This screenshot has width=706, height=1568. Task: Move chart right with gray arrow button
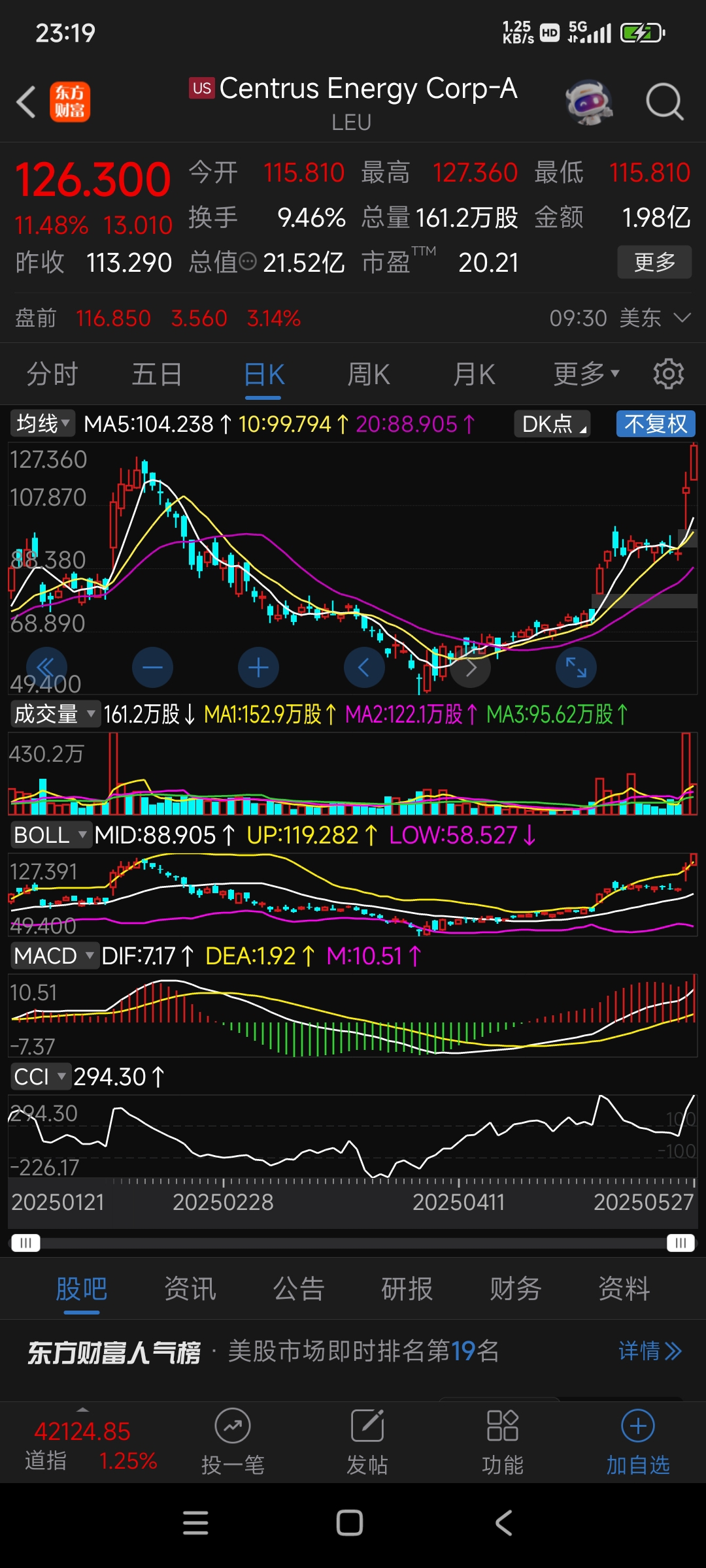470,668
